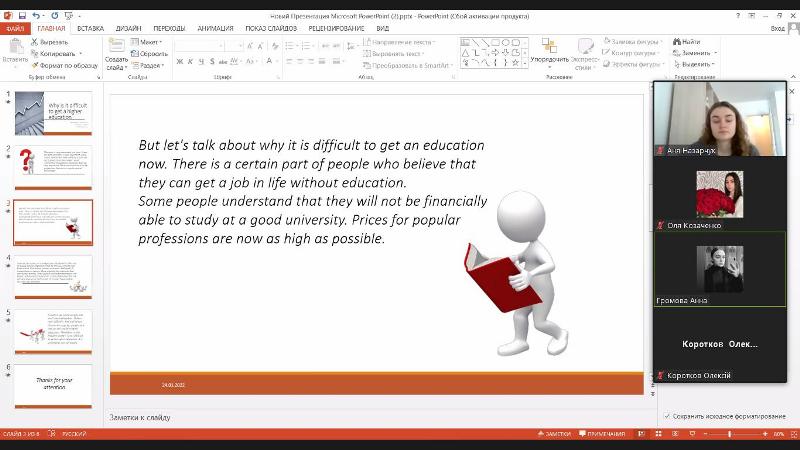Open the ПЕРЕХОДЫ ribbon tab

tap(169, 29)
